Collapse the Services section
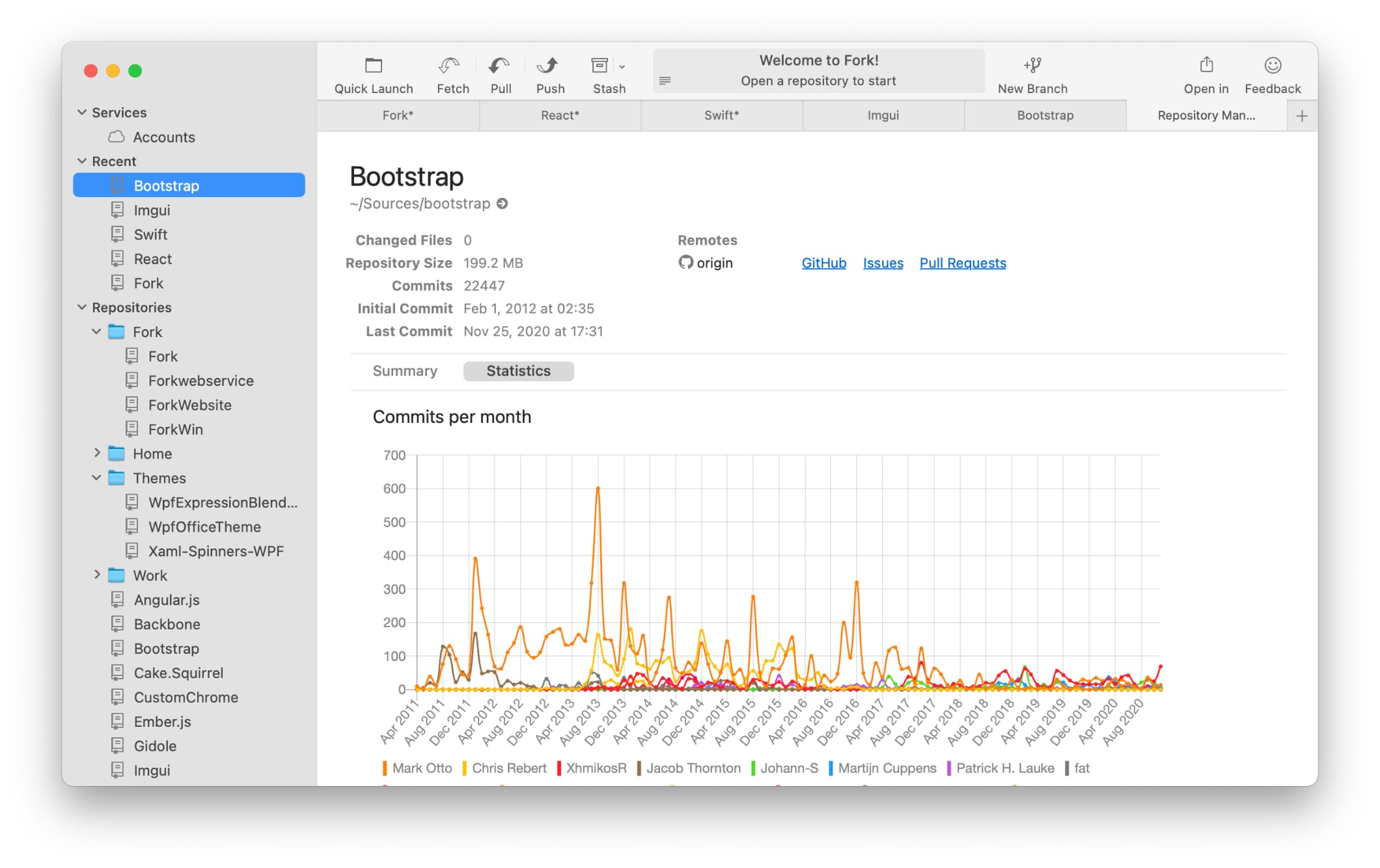 point(82,113)
